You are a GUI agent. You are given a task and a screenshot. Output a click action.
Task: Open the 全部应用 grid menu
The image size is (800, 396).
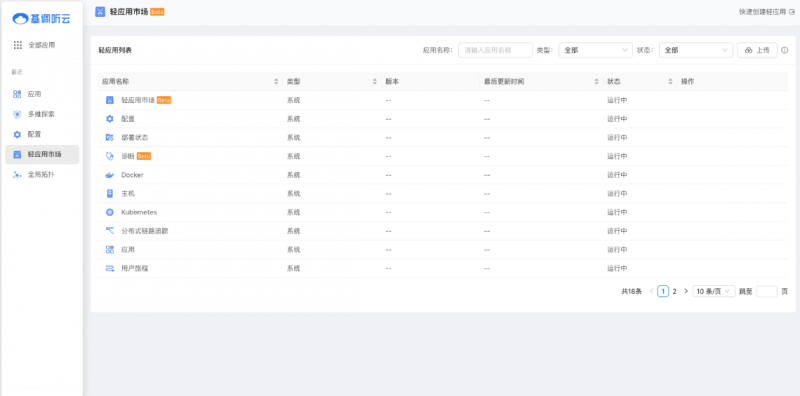tap(18, 45)
